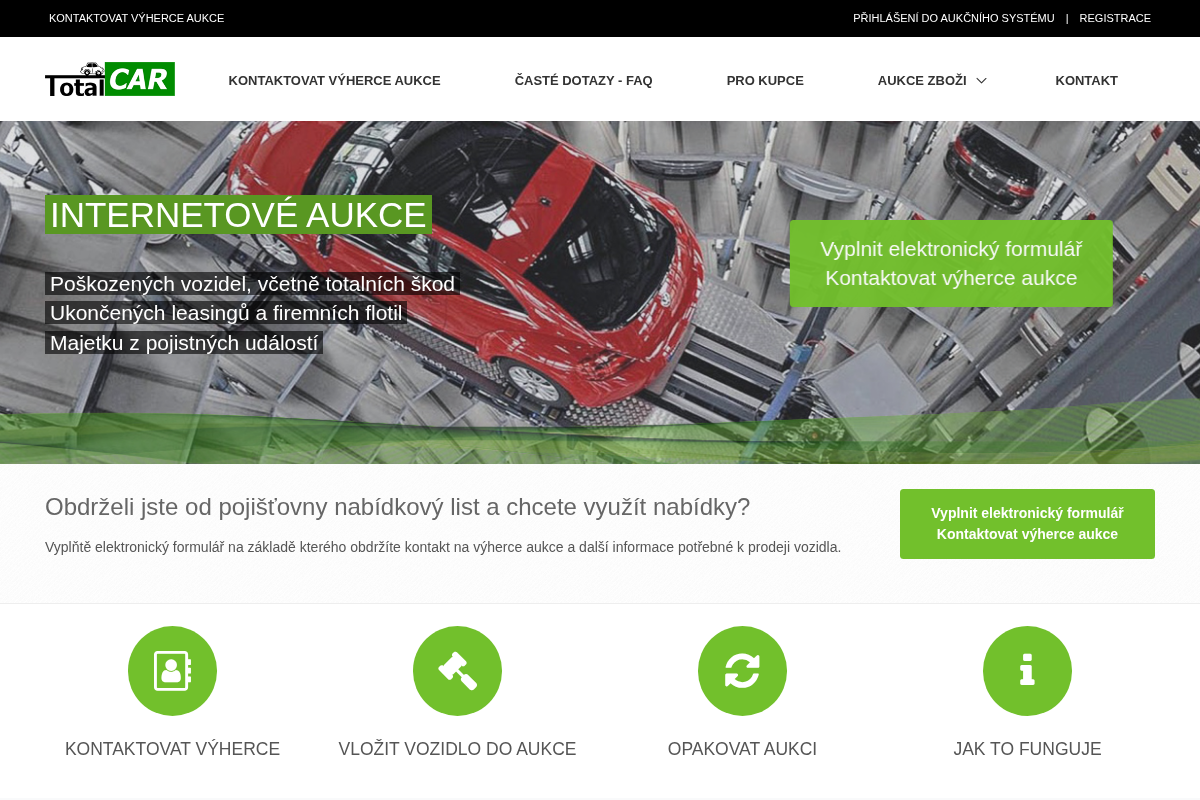This screenshot has width=1200, height=800.
Task: Click the text Poškozených vozidel, včetně totalních škod
Action: click(252, 284)
